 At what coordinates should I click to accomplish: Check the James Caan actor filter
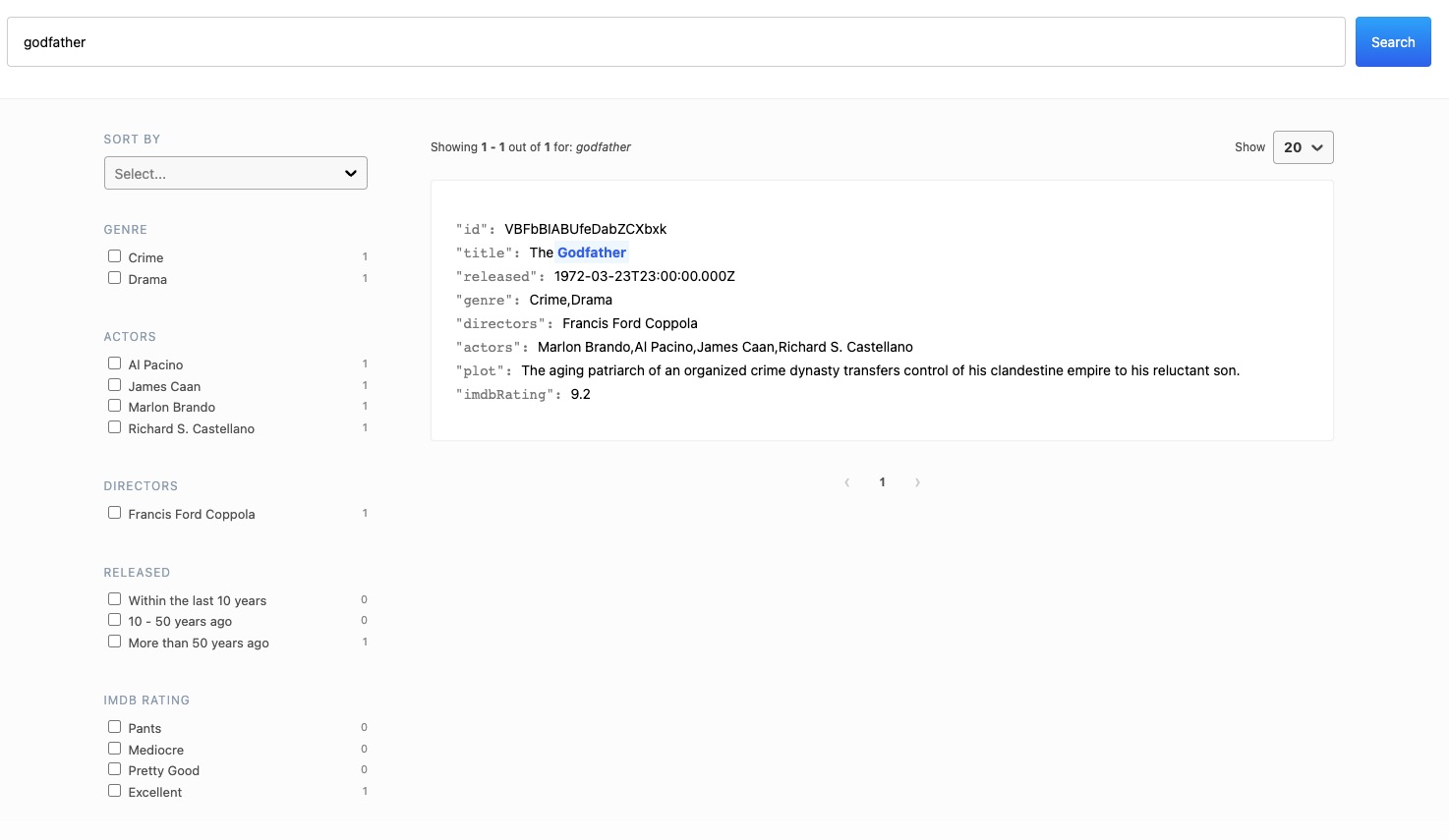pos(114,384)
